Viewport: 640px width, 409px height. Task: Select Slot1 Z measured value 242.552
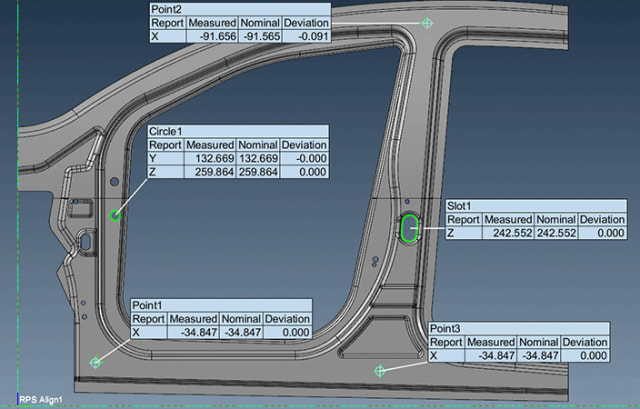508,233
